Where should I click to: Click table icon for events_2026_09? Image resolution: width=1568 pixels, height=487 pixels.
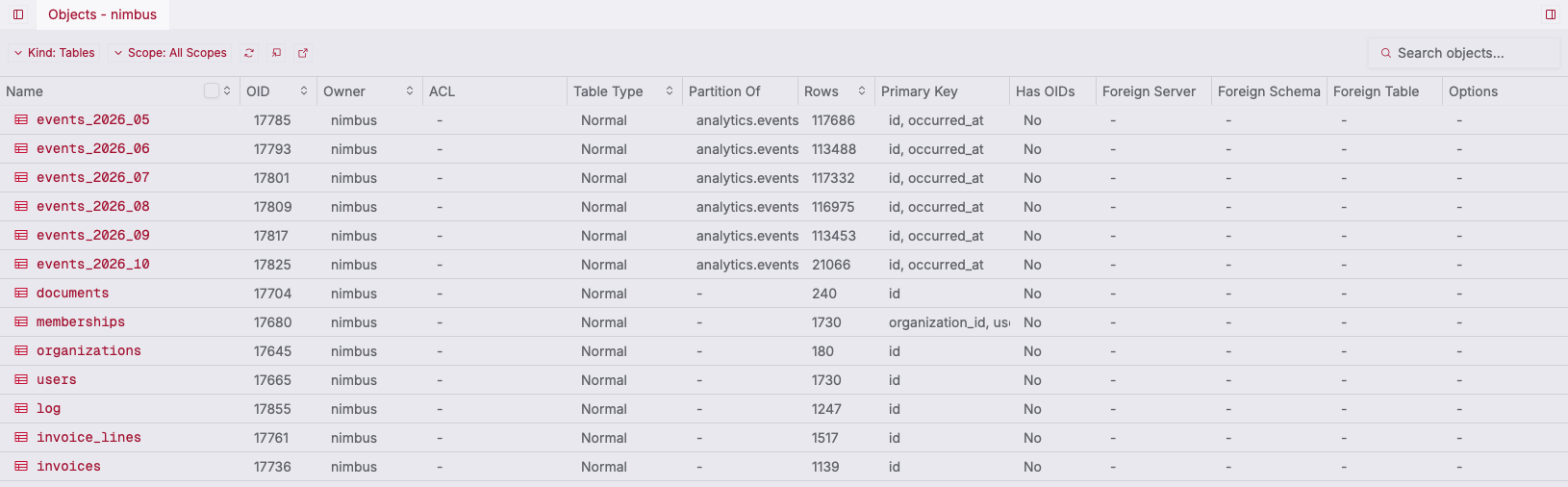click(21, 236)
